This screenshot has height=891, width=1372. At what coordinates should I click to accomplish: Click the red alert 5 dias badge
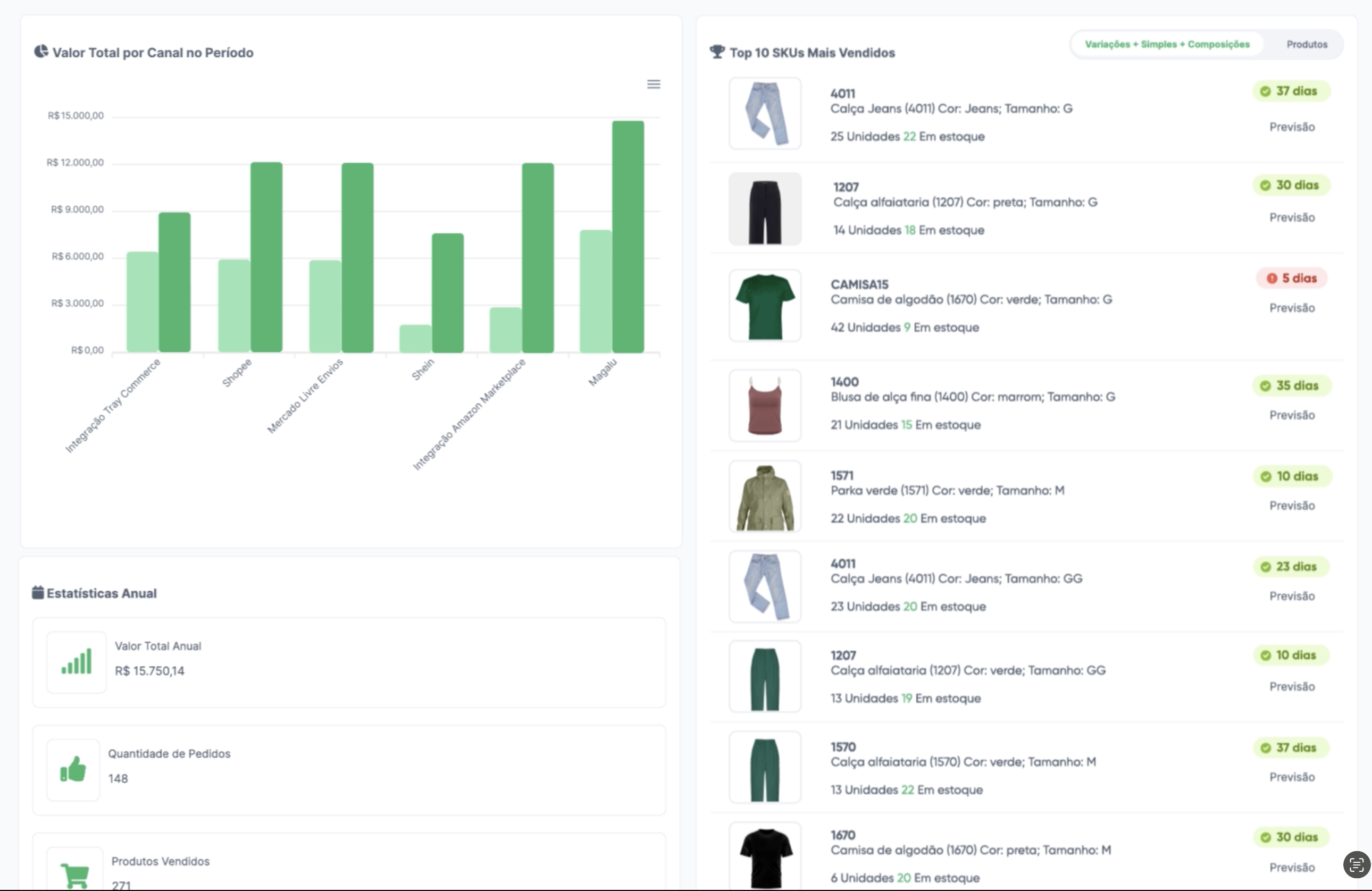(1292, 279)
